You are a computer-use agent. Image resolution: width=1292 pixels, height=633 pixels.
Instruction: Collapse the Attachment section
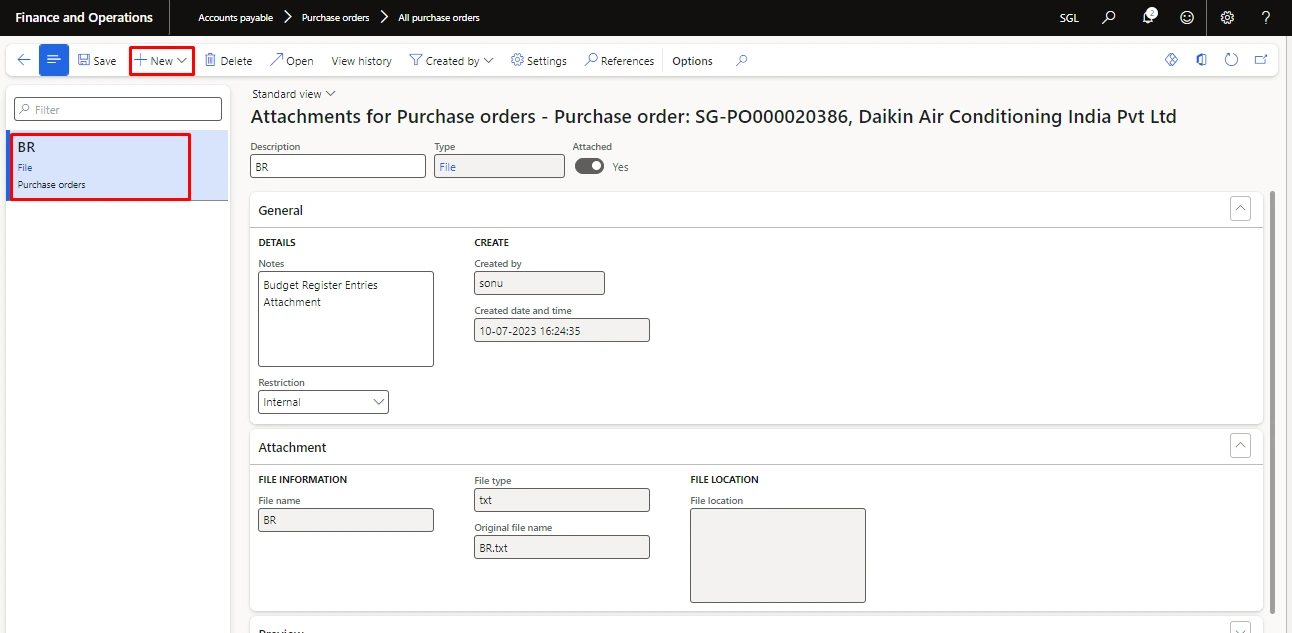(x=1240, y=446)
